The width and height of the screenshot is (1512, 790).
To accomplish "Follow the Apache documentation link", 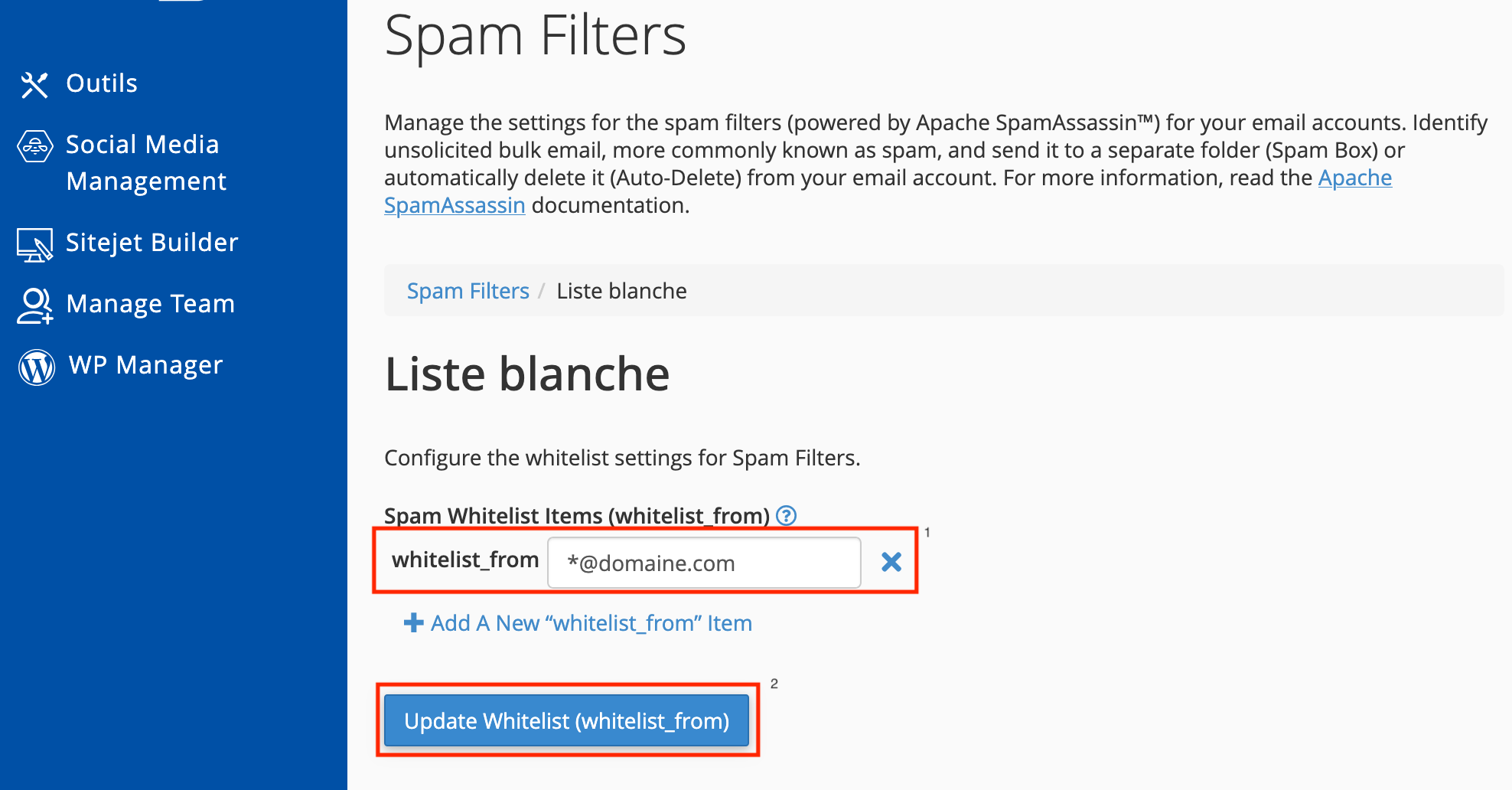I will point(1354,178).
